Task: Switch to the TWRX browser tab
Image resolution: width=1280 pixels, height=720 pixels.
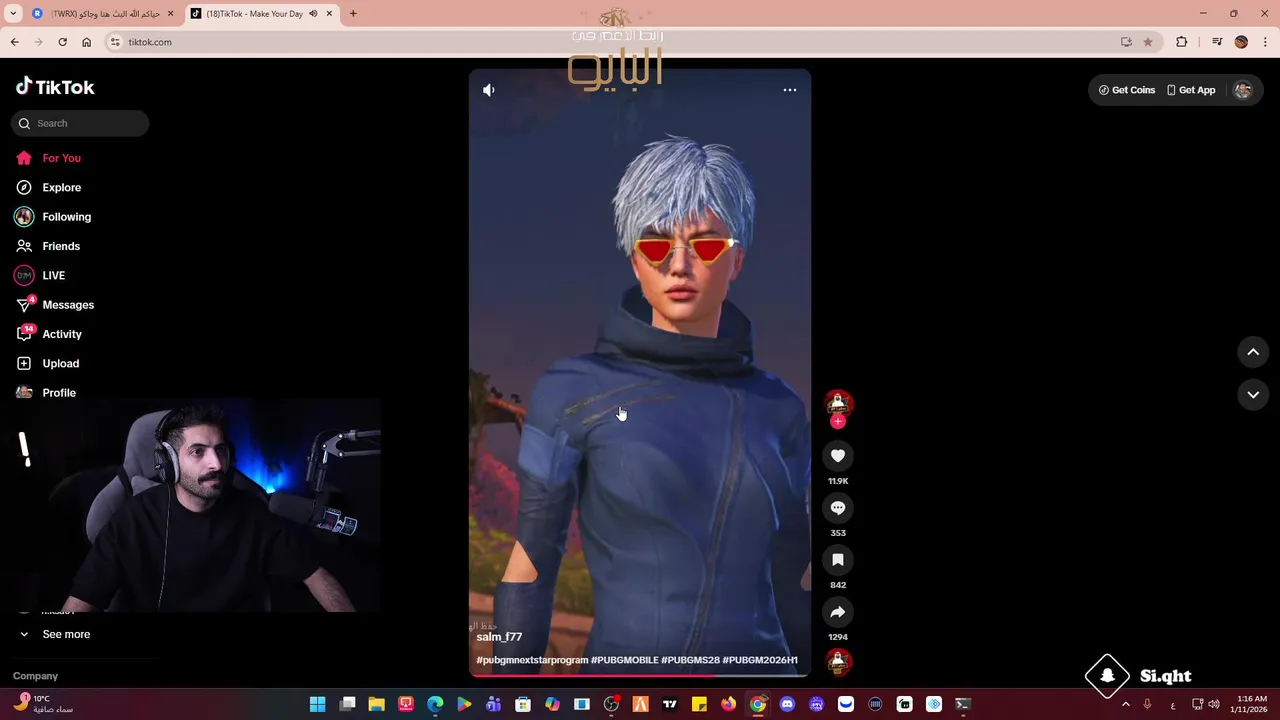Action: point(103,14)
